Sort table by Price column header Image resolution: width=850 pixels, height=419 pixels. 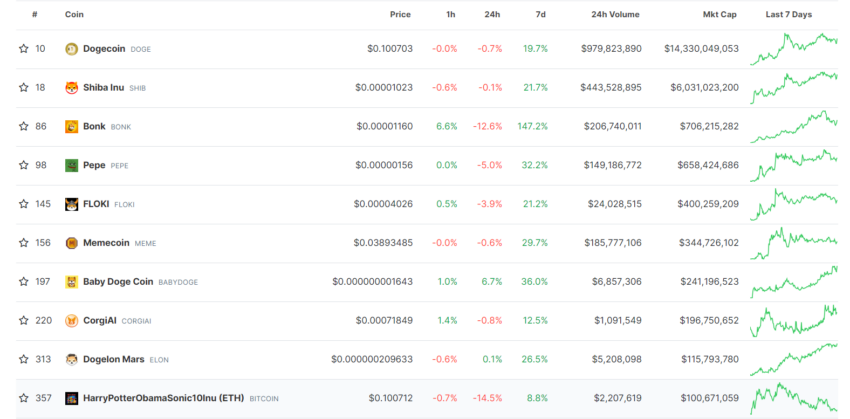coord(400,15)
